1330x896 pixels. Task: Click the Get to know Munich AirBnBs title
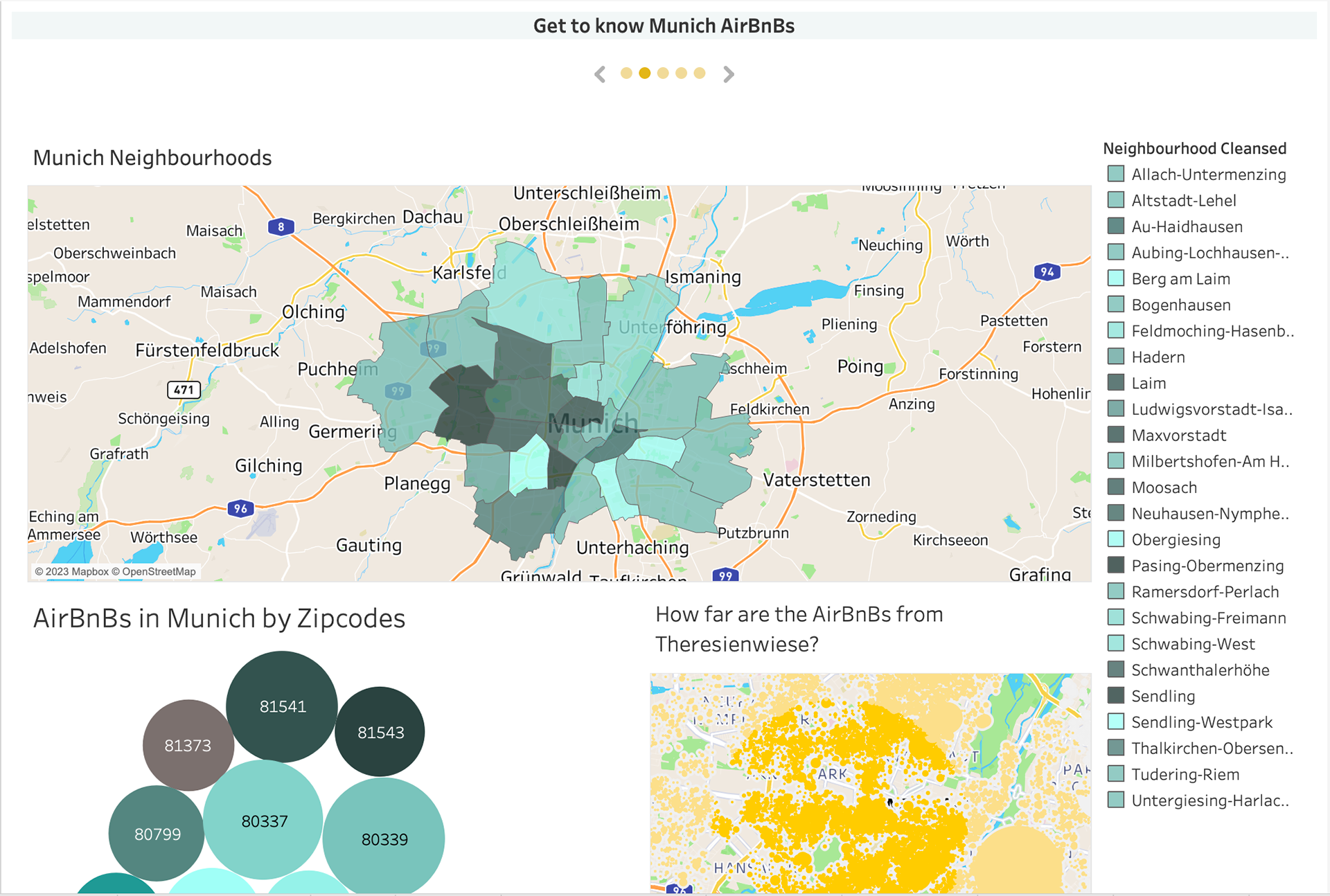click(664, 26)
